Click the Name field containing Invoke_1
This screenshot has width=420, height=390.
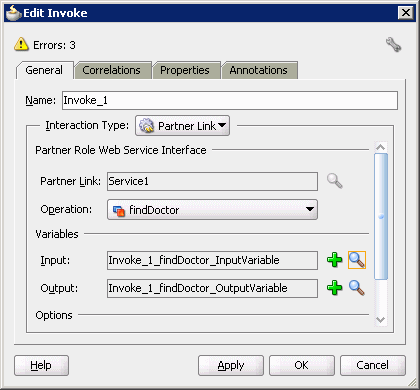[x=230, y=100]
